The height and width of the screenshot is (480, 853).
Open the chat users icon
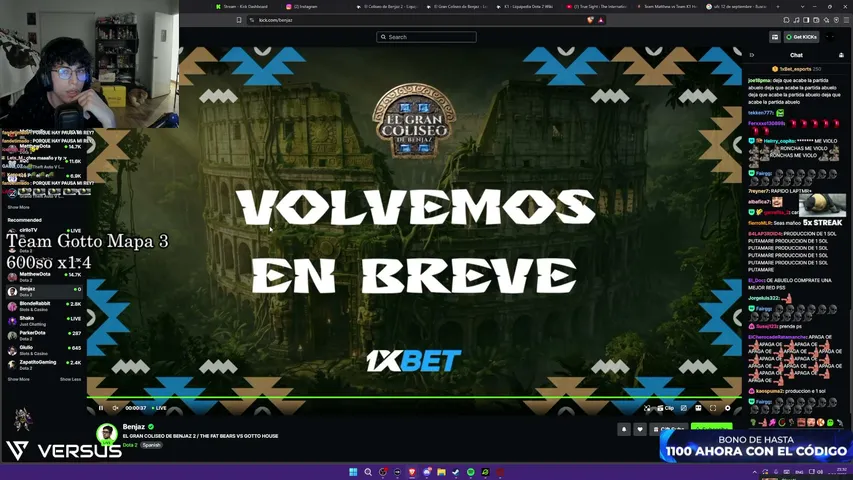(x=841, y=55)
